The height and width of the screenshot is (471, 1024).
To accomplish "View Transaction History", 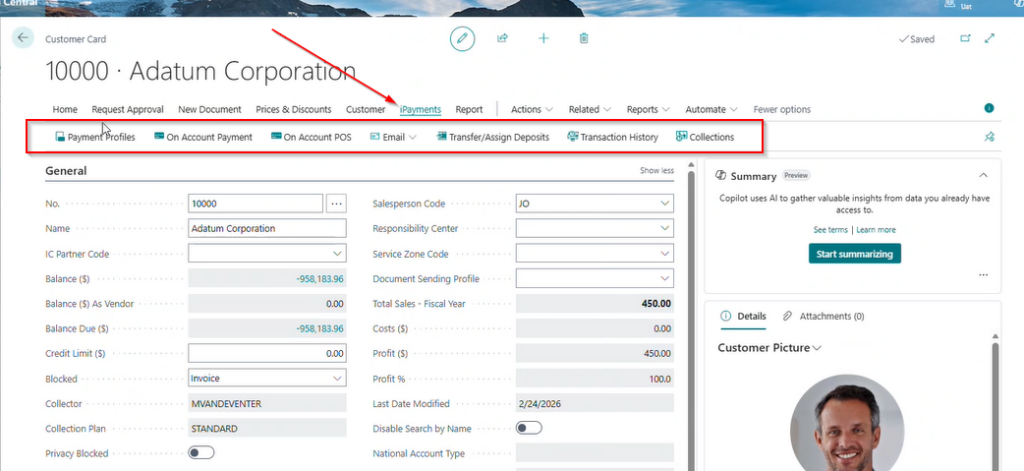I will pyautogui.click(x=613, y=137).
